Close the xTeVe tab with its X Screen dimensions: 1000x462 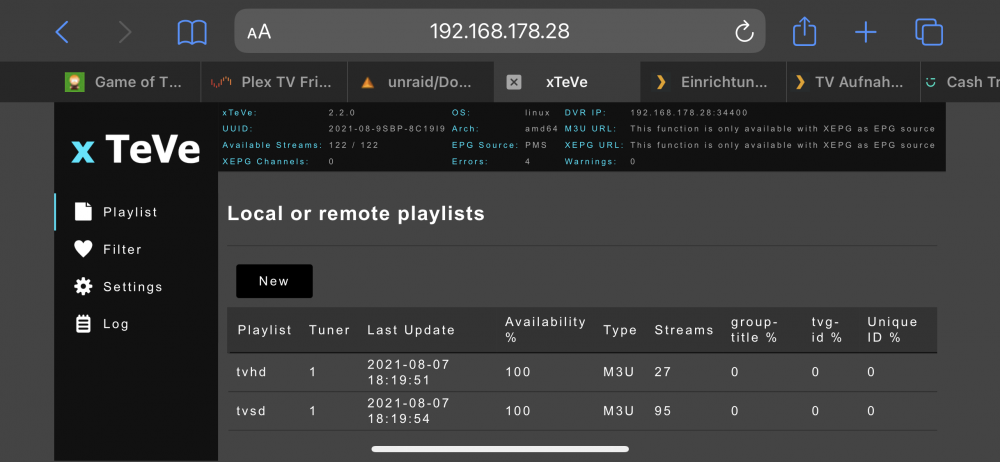point(514,82)
